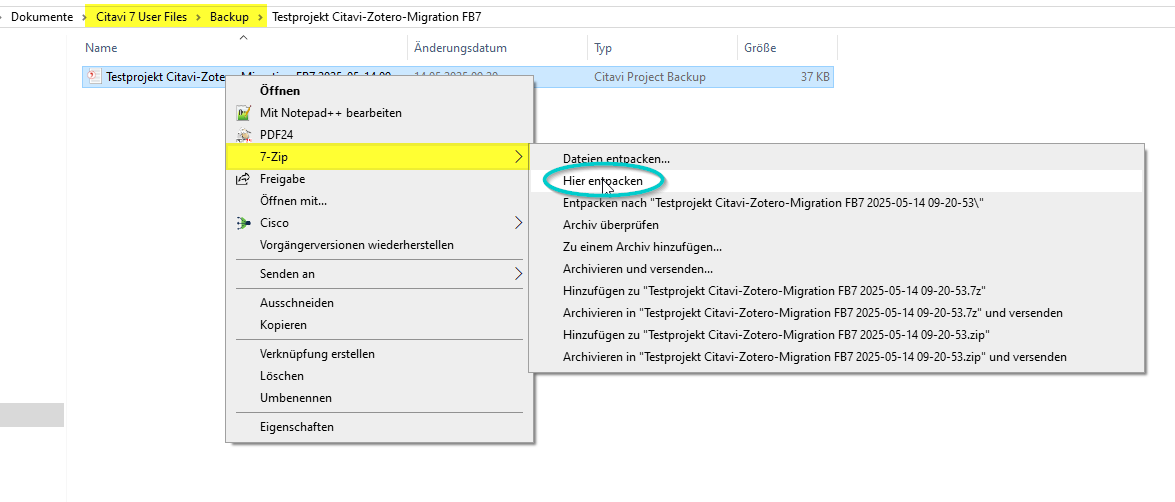The height and width of the screenshot is (502, 1175).
Task: Click breadcrumb chevron after Citavi 7 User Files
Action: [x=199, y=16]
